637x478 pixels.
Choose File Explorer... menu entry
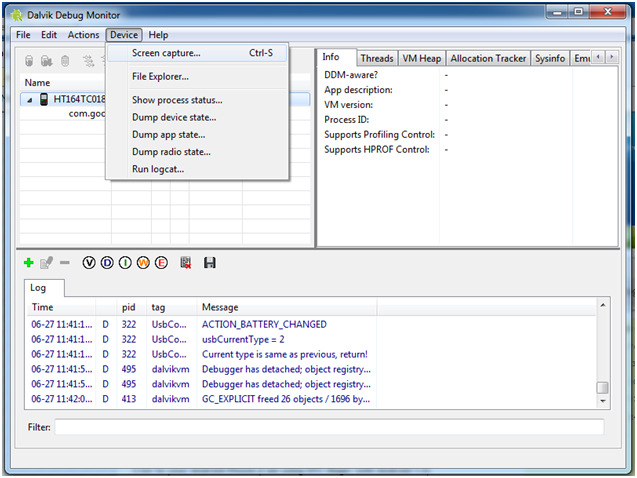(x=197, y=76)
